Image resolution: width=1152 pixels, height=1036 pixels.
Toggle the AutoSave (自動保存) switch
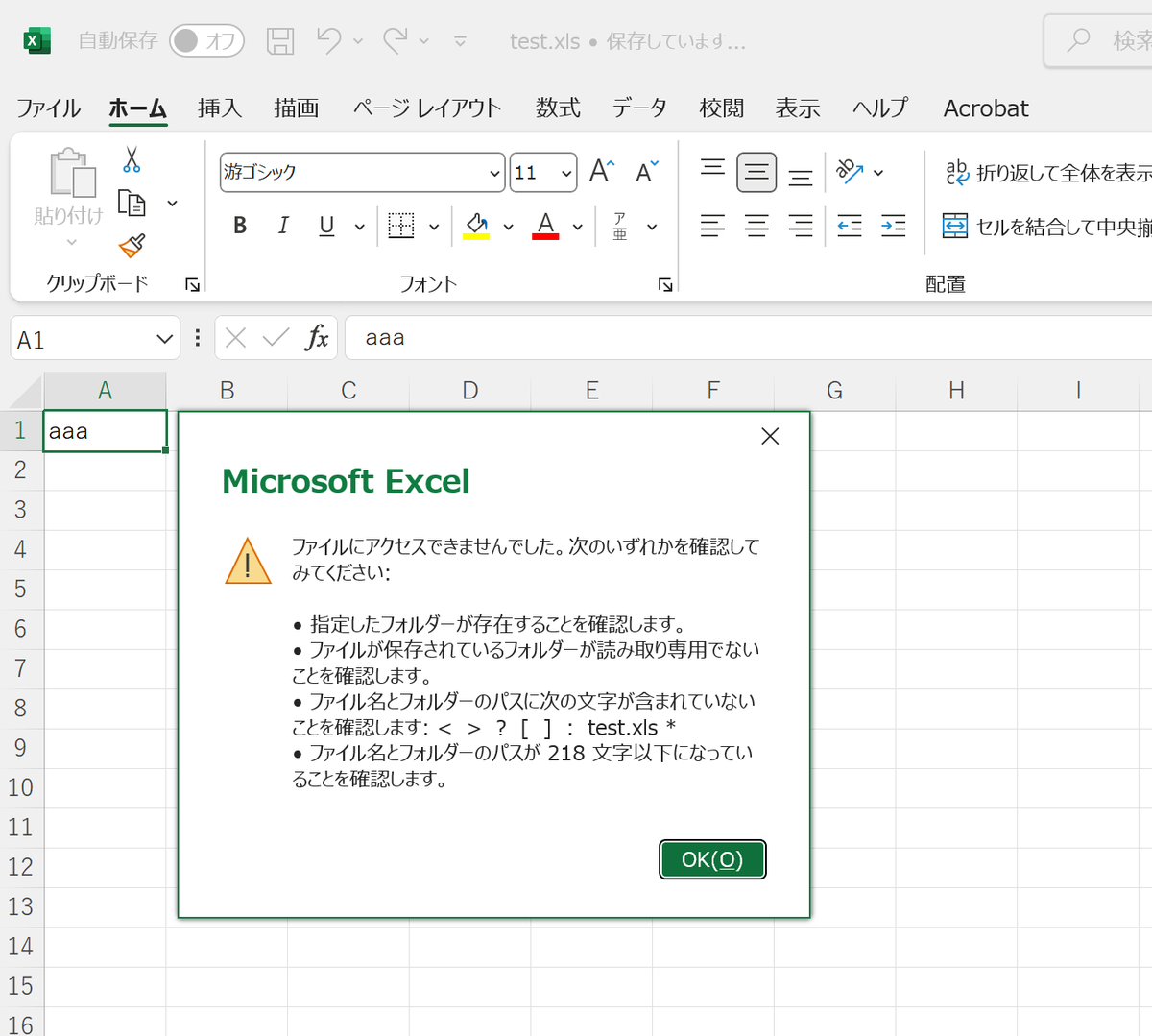(206, 40)
